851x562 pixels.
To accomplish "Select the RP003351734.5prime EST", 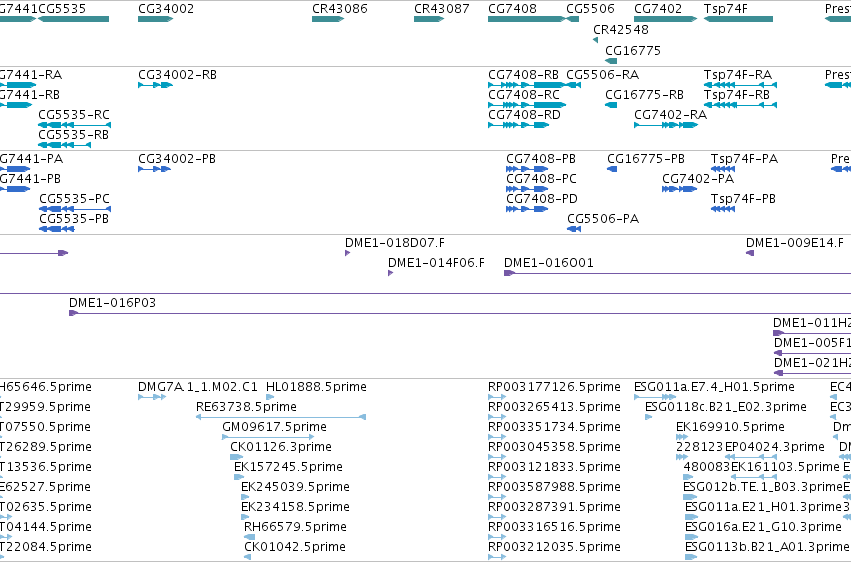I will [x=497, y=437].
